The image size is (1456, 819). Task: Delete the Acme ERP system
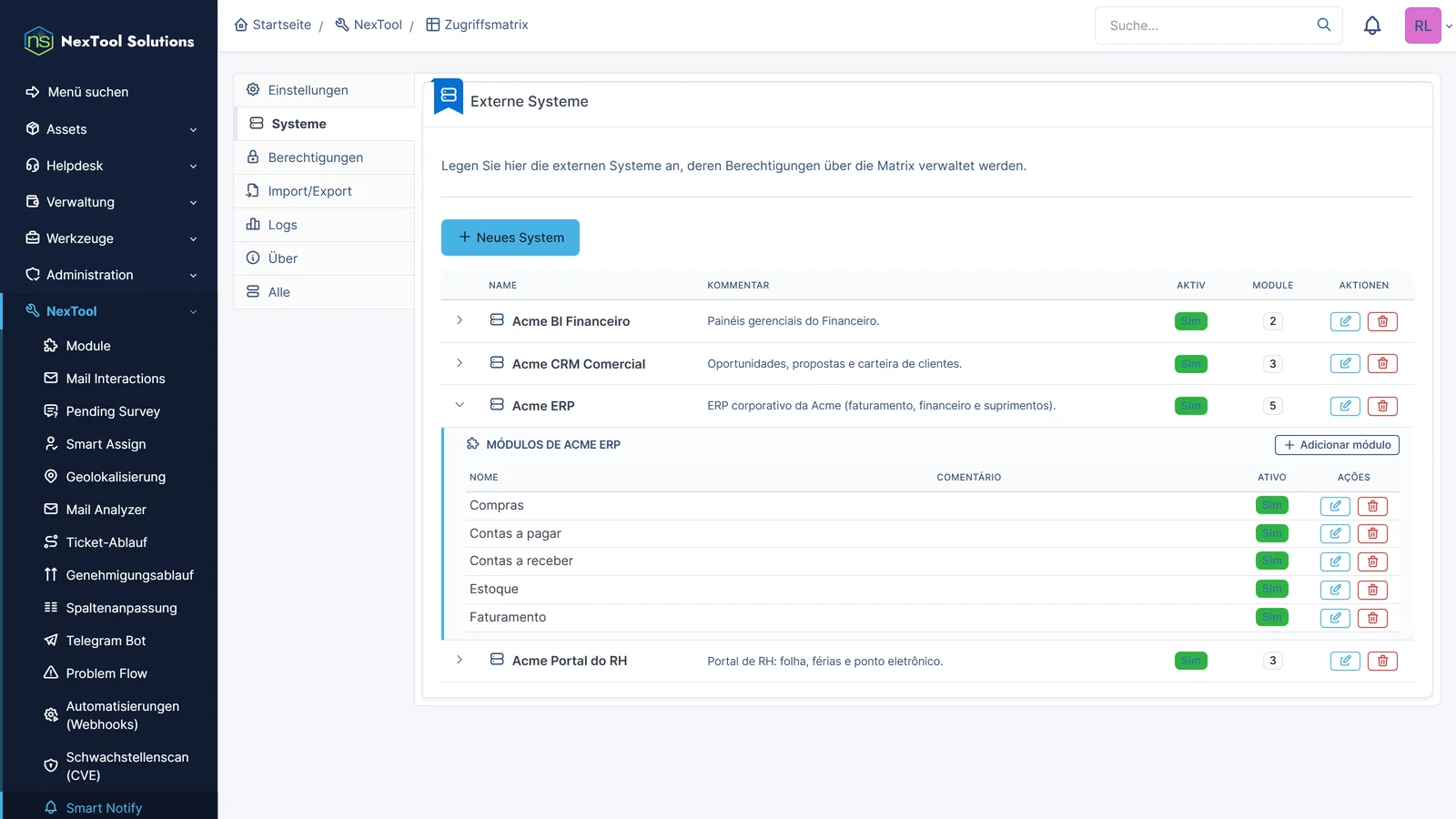pos(1382,406)
